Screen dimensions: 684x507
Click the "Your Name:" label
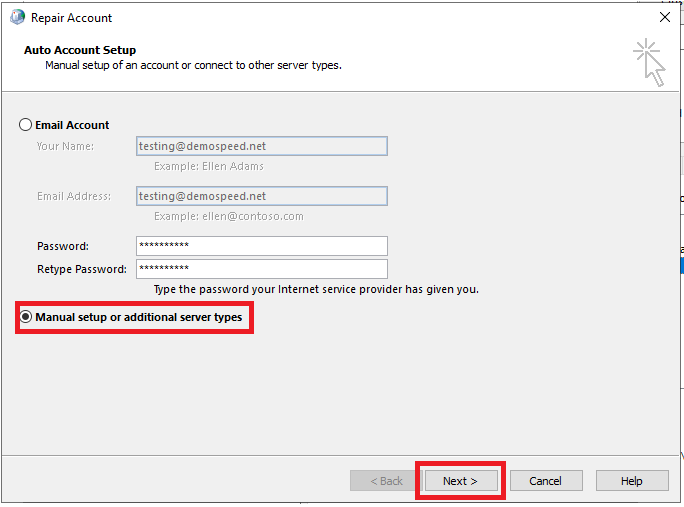click(x=65, y=146)
